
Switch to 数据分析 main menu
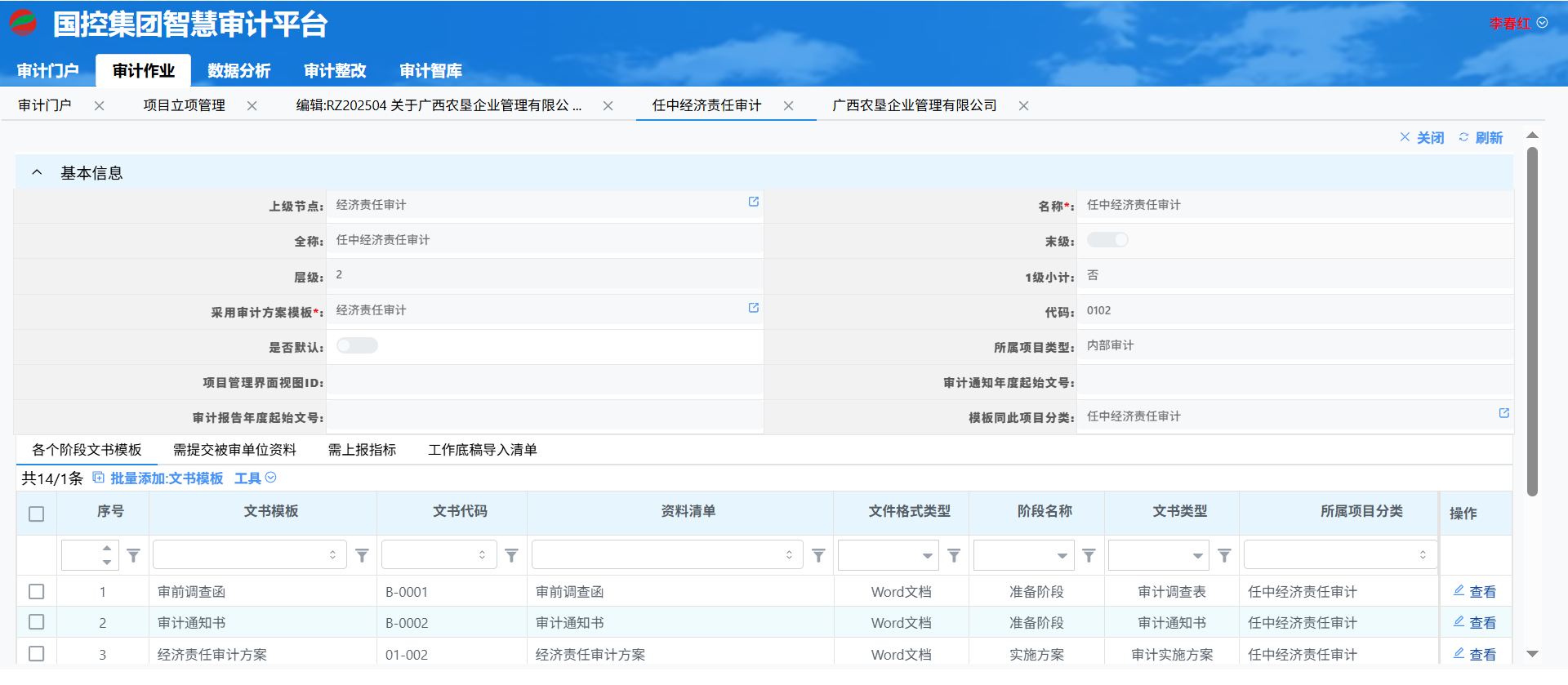238,71
